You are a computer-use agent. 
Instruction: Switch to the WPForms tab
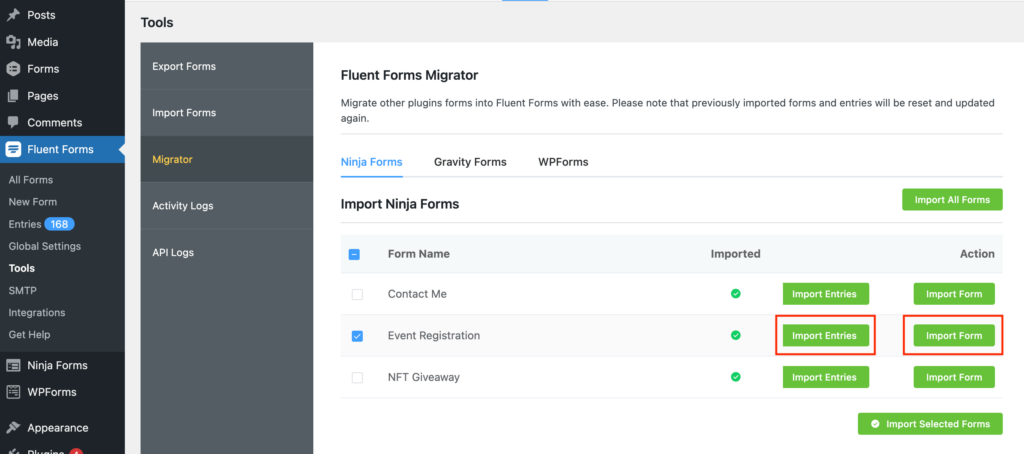(563, 162)
